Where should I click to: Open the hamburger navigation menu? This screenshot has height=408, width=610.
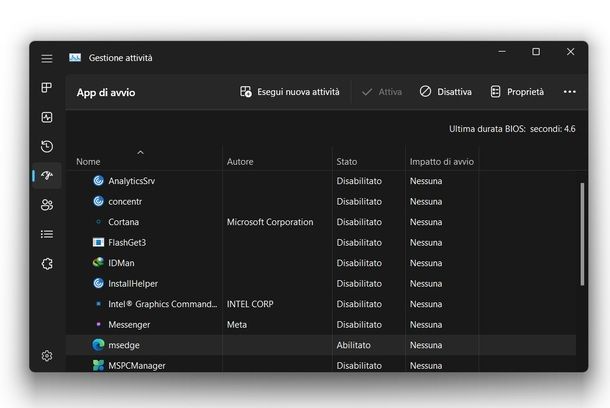click(47, 58)
